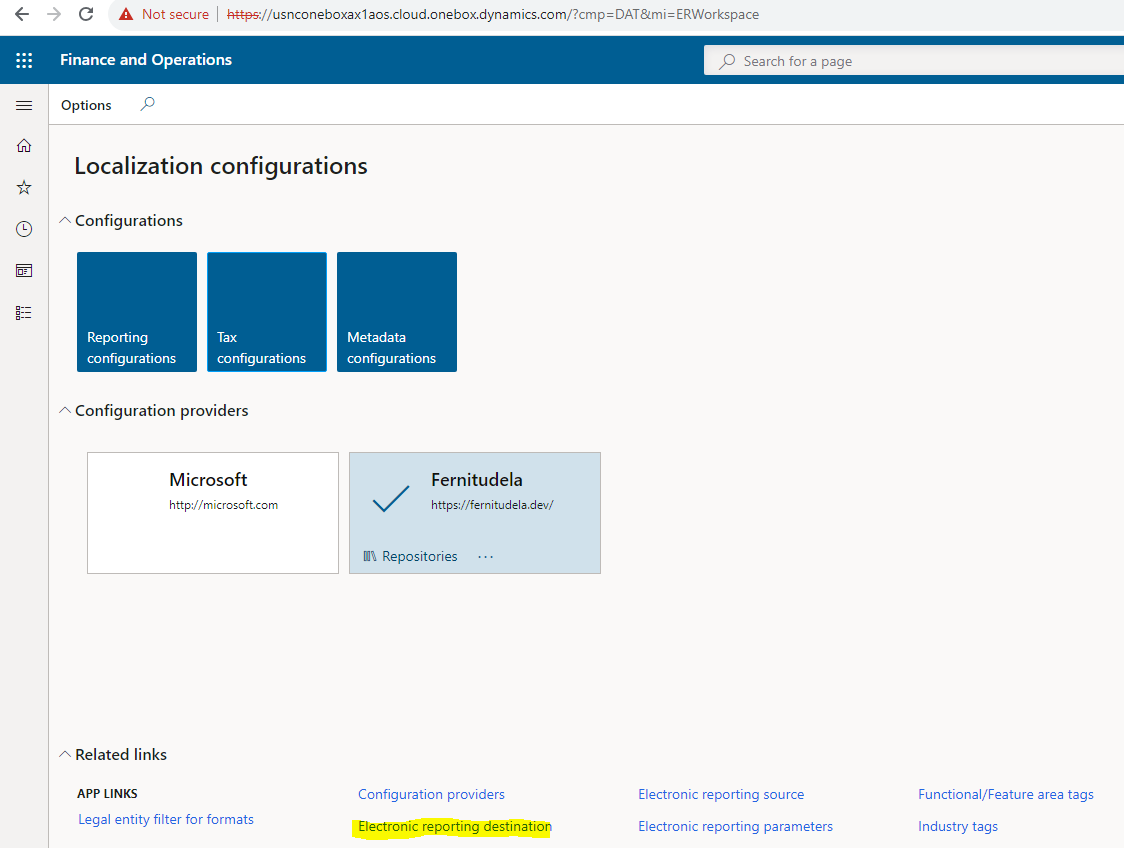1124x848 pixels.
Task: Collapse the Related links section
Action: [65, 754]
